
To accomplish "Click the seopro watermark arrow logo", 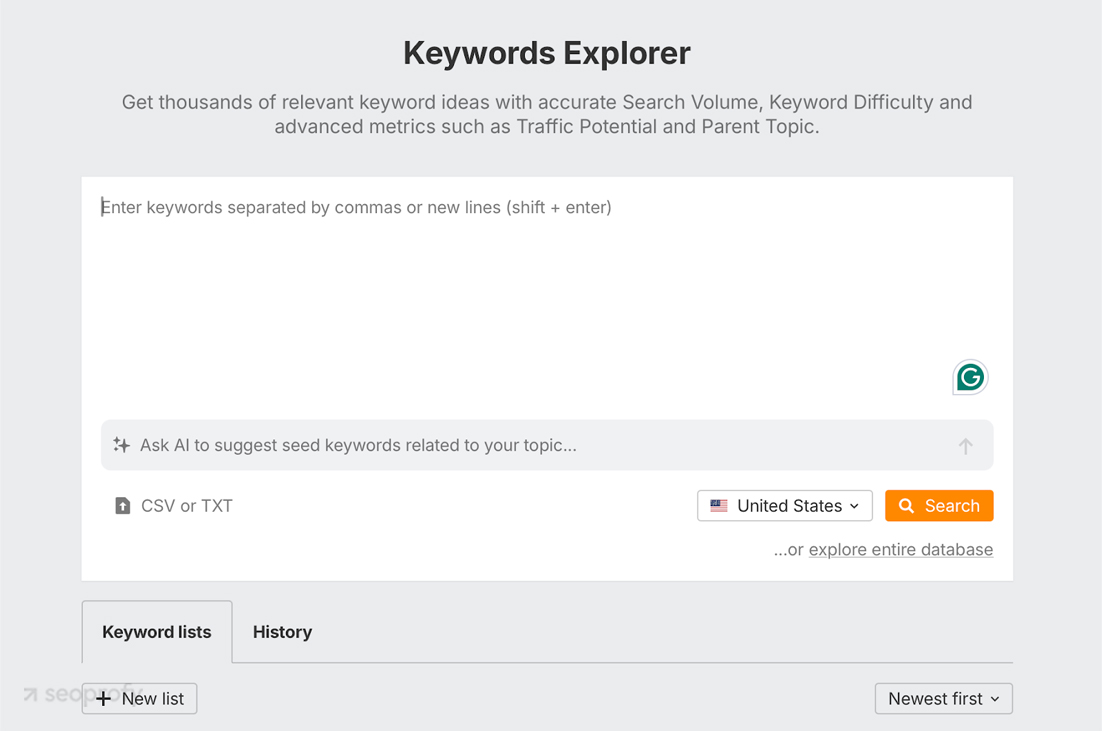I will [x=31, y=694].
